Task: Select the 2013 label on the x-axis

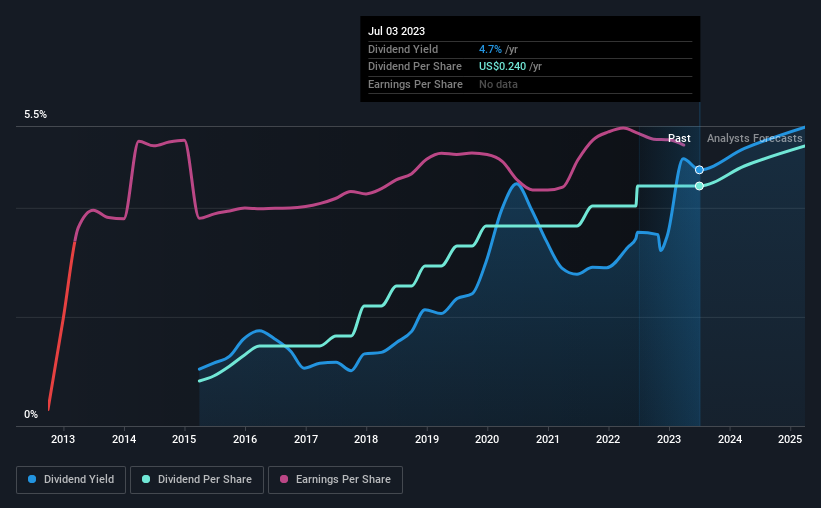Action: click(x=63, y=439)
